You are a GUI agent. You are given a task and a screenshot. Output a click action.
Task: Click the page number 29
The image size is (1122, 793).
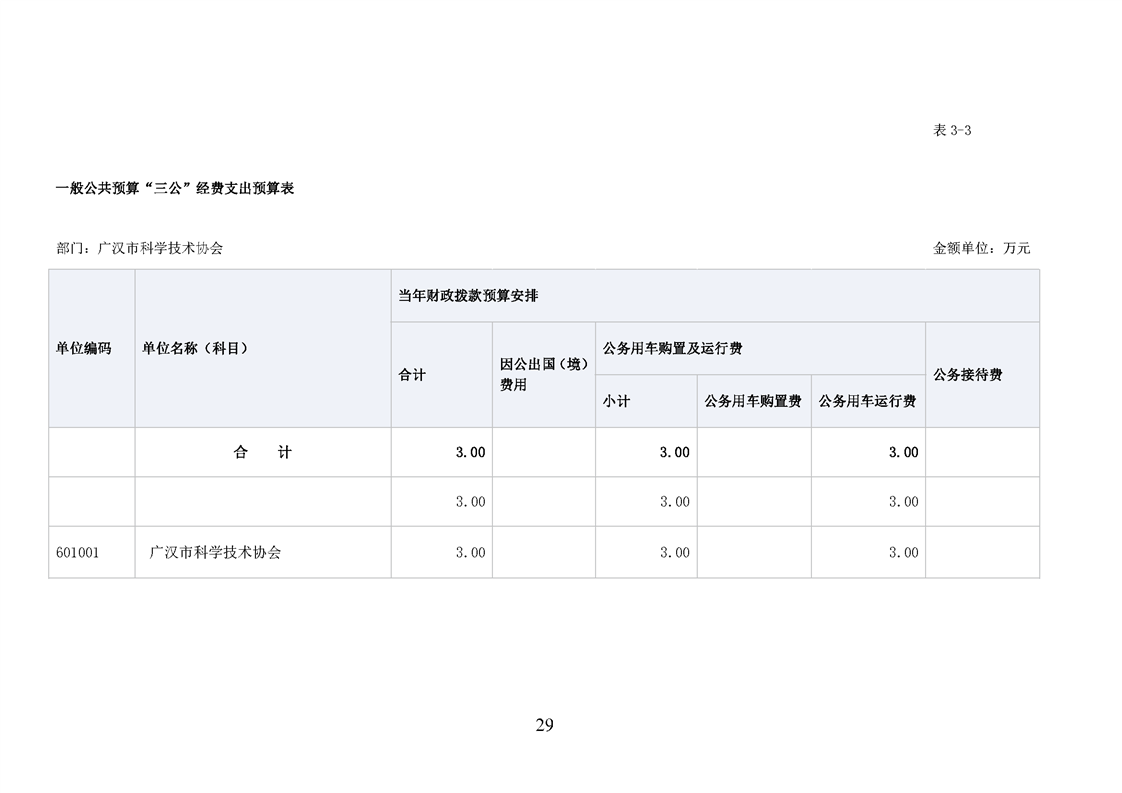[x=544, y=726]
